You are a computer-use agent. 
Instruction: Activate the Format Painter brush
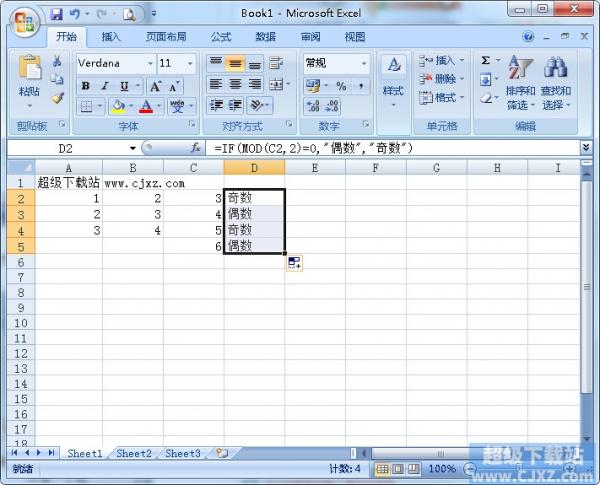tap(57, 98)
